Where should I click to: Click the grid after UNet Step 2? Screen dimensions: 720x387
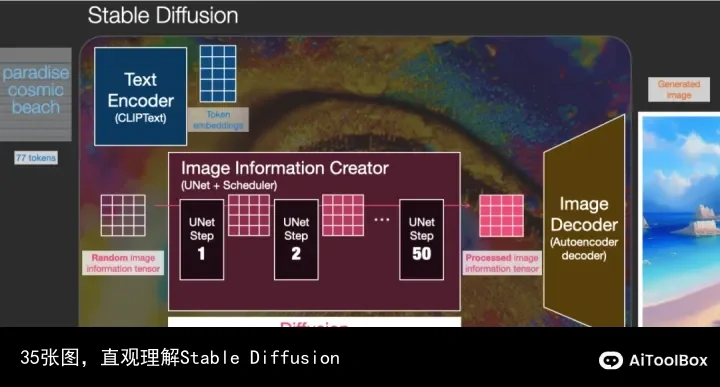point(343,215)
